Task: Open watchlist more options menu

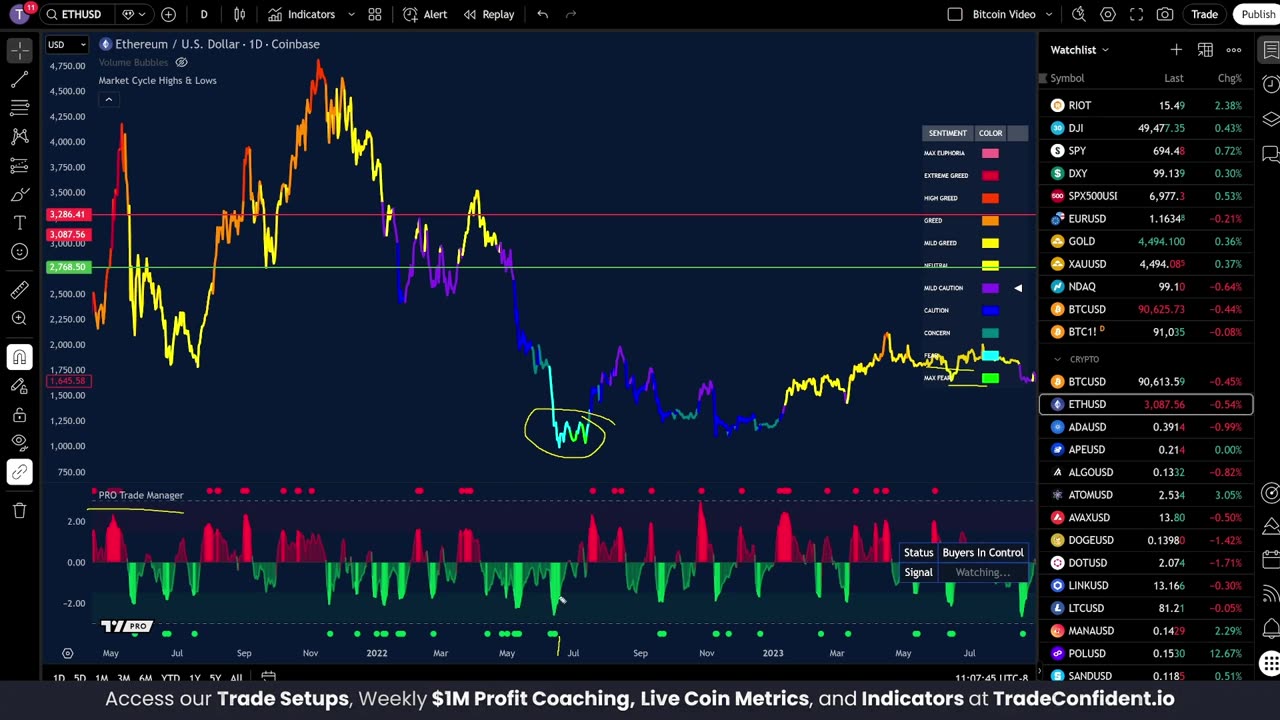Action: 1234,49
